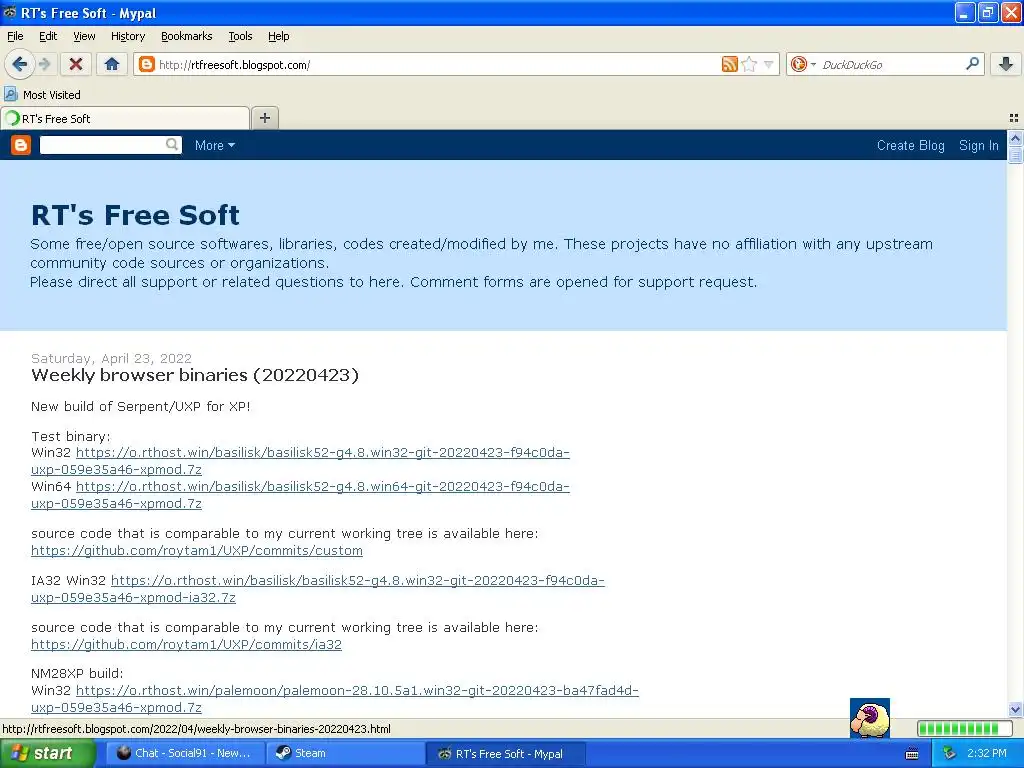This screenshot has height=768, width=1024.
Task: Stop page loading with red X button
Action: pos(76,64)
